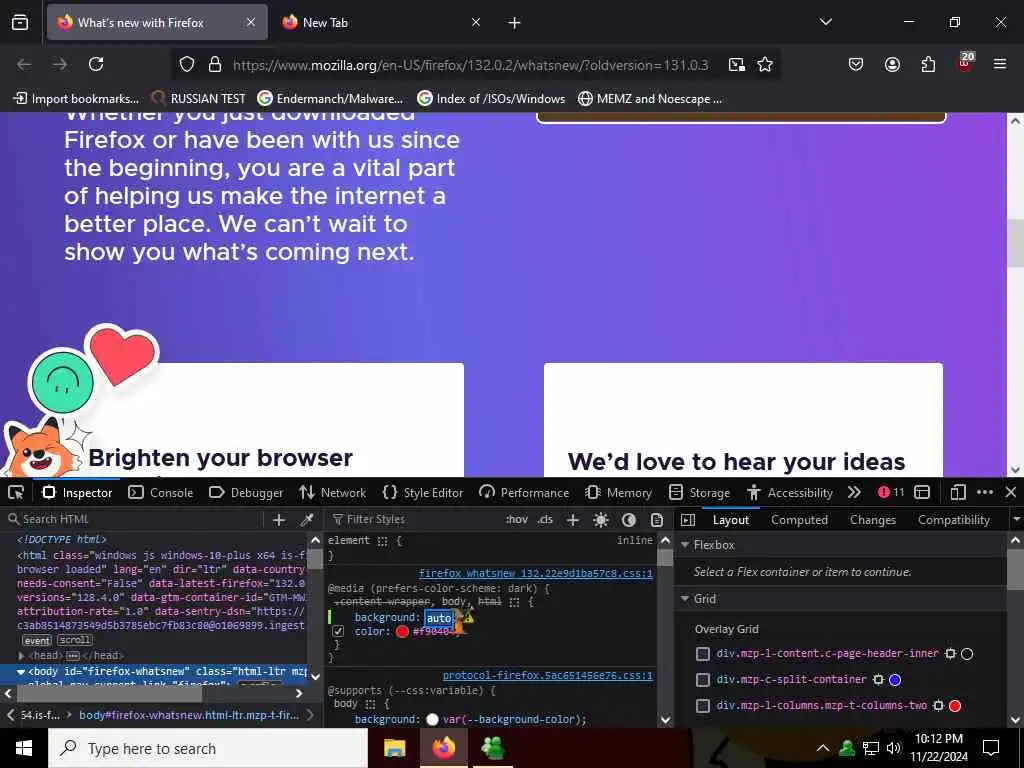Image resolution: width=1024 pixels, height=768 pixels.
Task: Pick a color with the eyedropper tool
Action: (306, 520)
